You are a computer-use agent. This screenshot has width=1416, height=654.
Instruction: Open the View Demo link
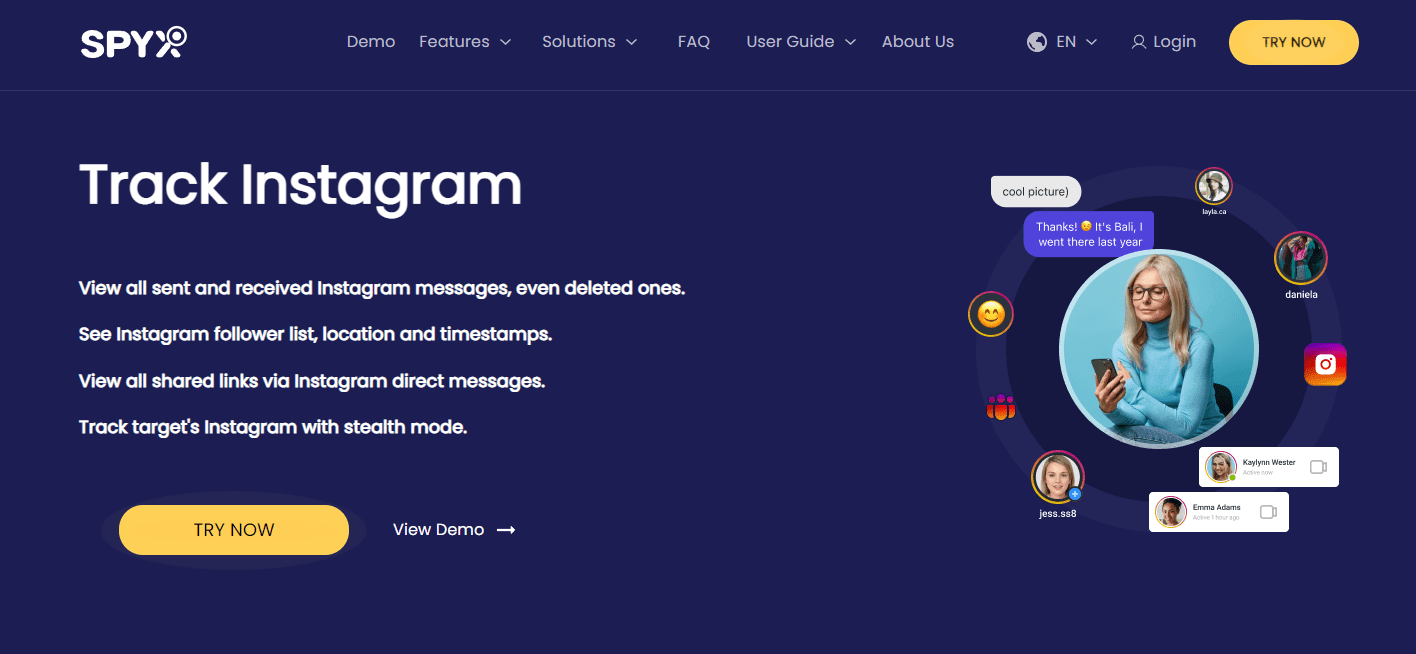point(438,530)
